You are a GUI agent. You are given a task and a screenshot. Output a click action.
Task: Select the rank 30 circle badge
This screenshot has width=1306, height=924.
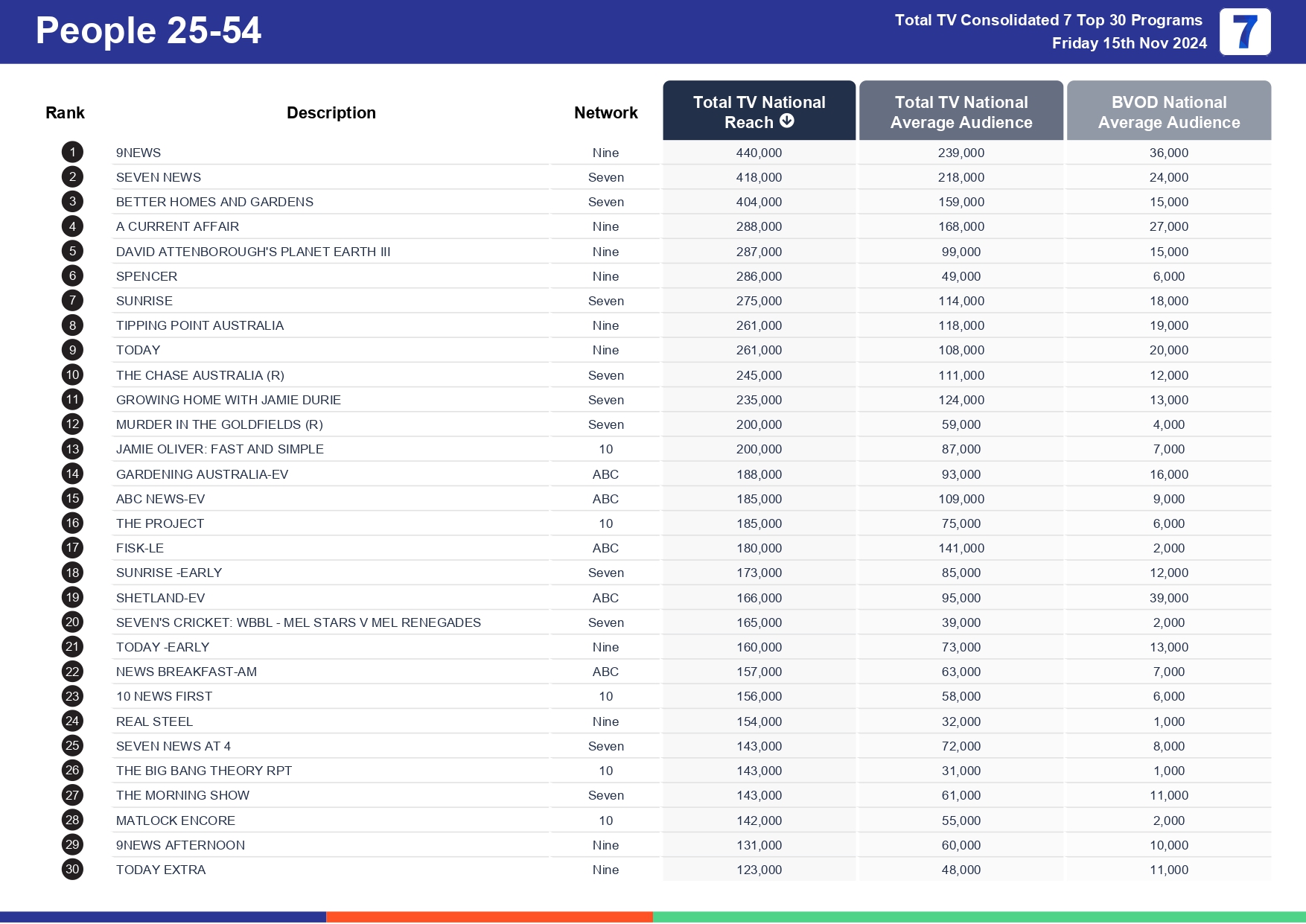click(x=71, y=869)
